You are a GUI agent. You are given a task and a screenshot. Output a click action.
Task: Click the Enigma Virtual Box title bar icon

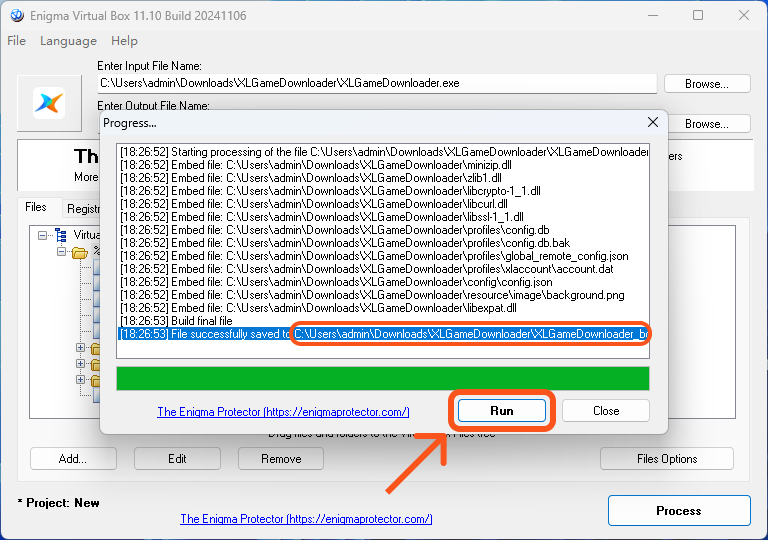tap(17, 16)
